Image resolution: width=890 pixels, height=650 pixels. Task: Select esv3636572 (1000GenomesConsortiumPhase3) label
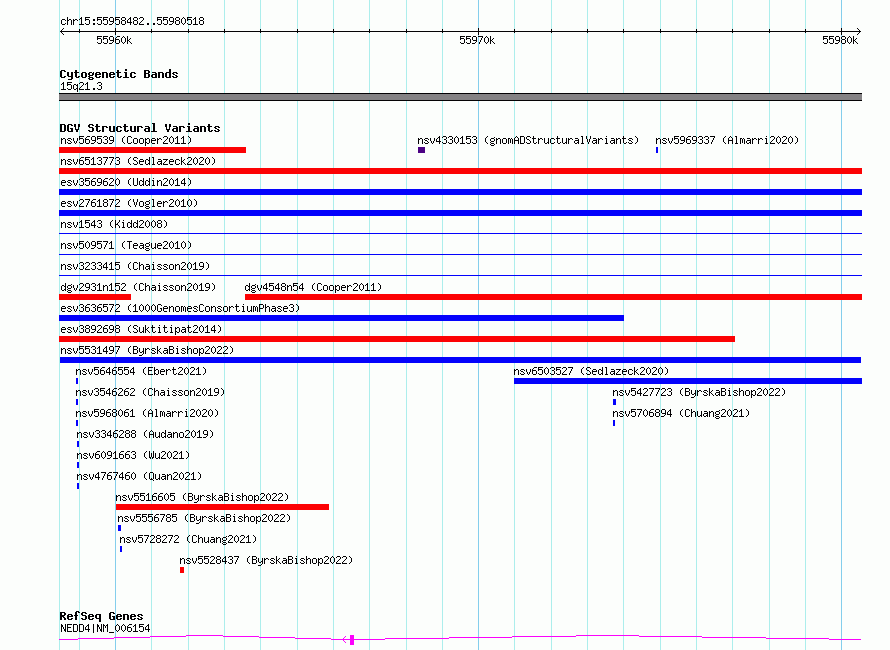180,308
